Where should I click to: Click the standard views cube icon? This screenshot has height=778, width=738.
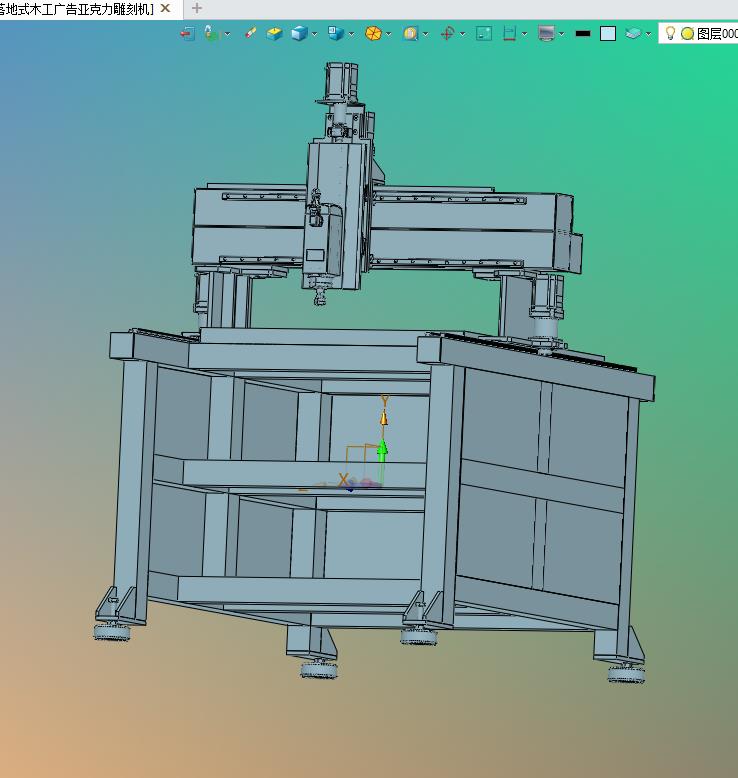[x=336, y=33]
